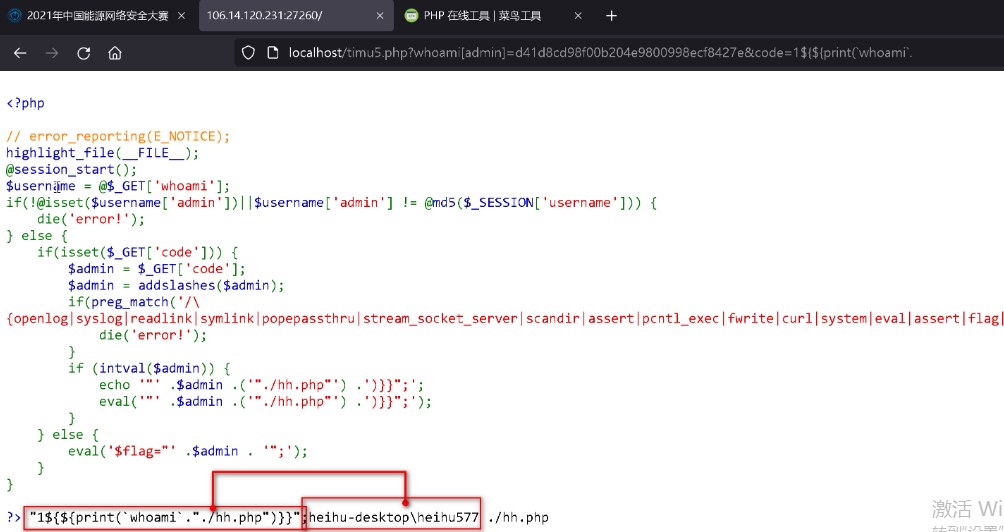
Task: Click the if(!@isset($username['admin']) condition line
Action: (332, 203)
